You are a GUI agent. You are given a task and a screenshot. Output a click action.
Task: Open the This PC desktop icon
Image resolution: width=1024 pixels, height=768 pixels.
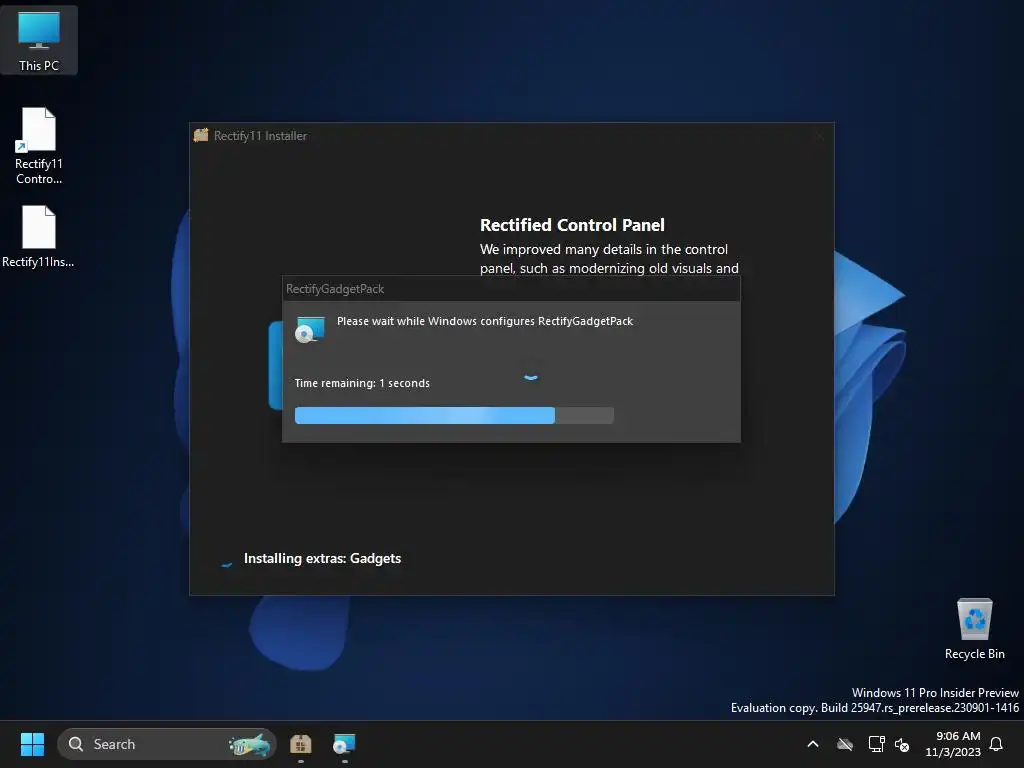(39, 40)
